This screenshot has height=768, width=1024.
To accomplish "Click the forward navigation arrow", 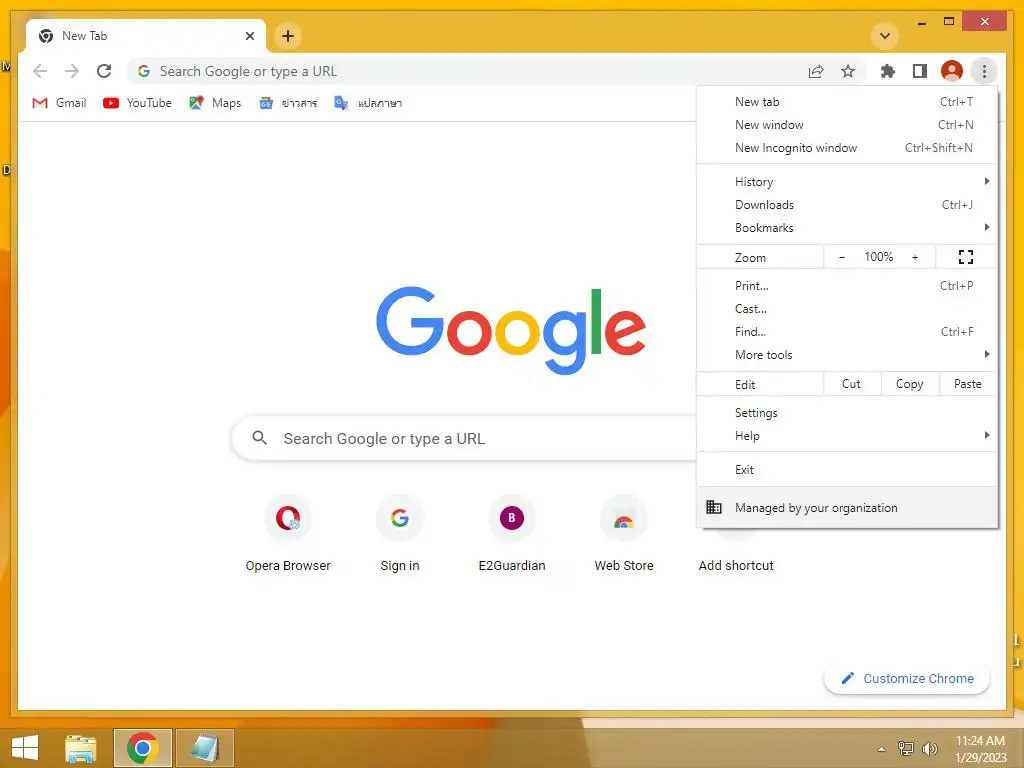I will coord(72,71).
